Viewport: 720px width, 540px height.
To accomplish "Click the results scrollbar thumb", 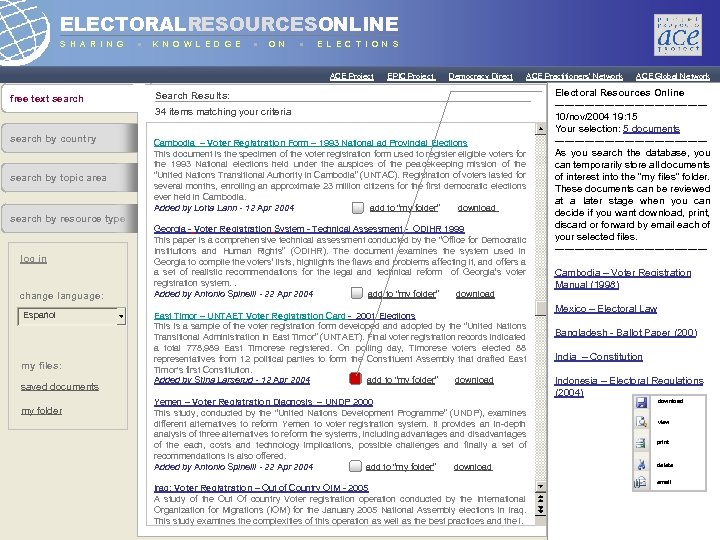I will 541,309.
